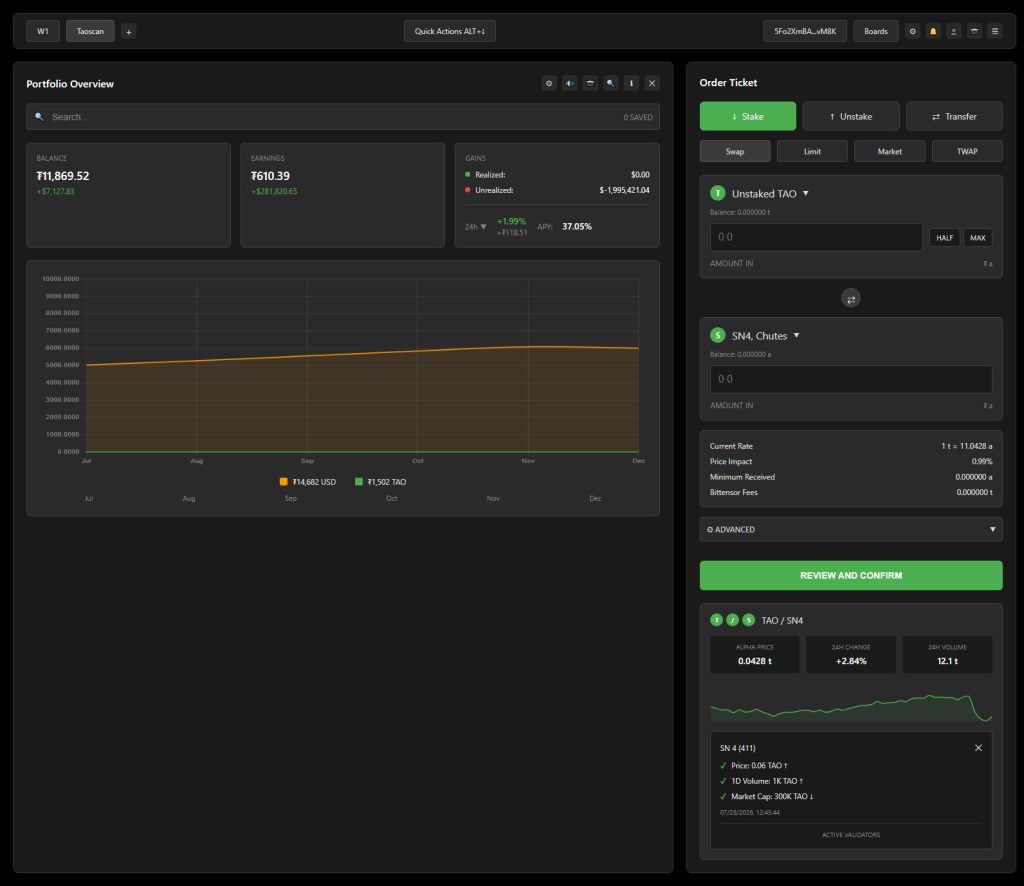The image size is (1024, 886).
Task: Click the TAO / SN4 price sparkline chart
Action: click(x=851, y=706)
